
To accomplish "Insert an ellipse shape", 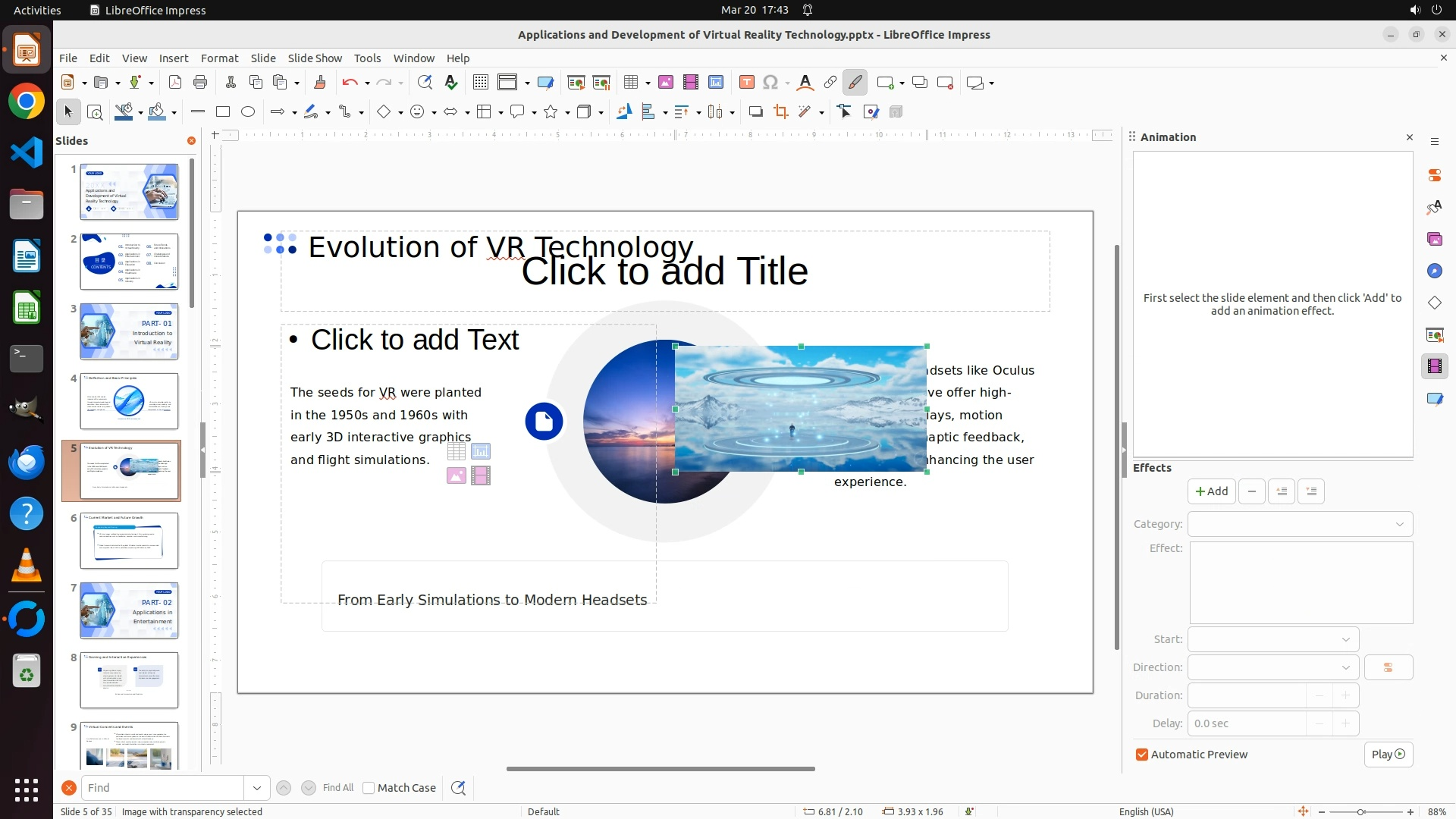I will tap(248, 112).
